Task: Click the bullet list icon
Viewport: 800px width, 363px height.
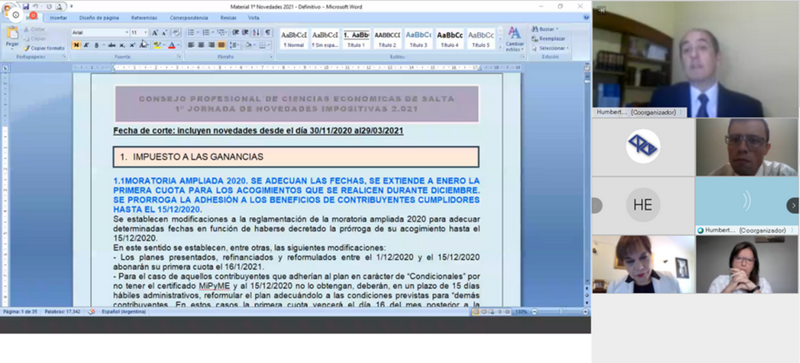Action: [192, 33]
